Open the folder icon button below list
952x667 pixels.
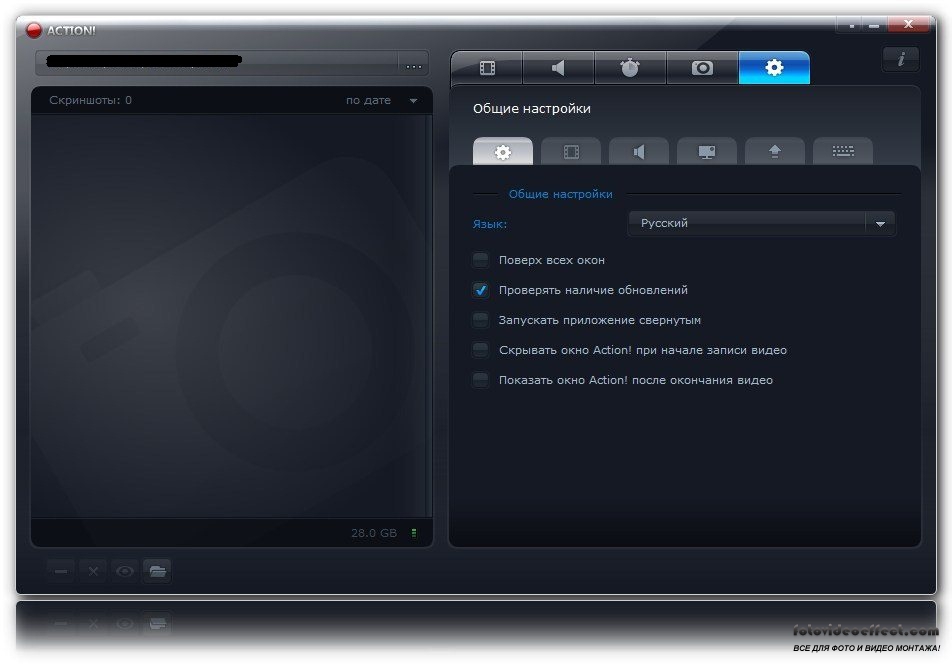click(x=157, y=571)
